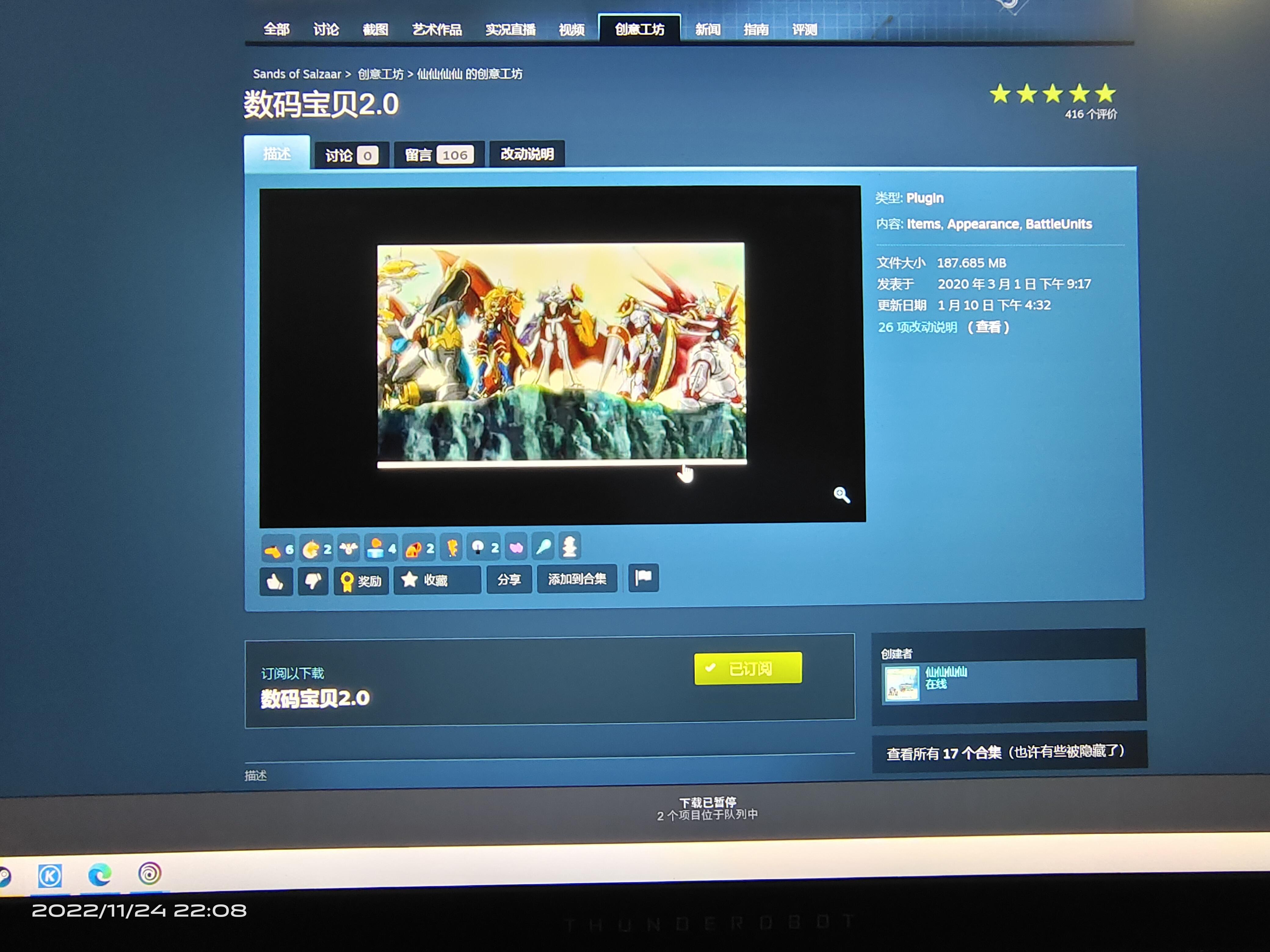Open the 留言 106 comments tab
The image size is (1270, 952).
coord(439,154)
